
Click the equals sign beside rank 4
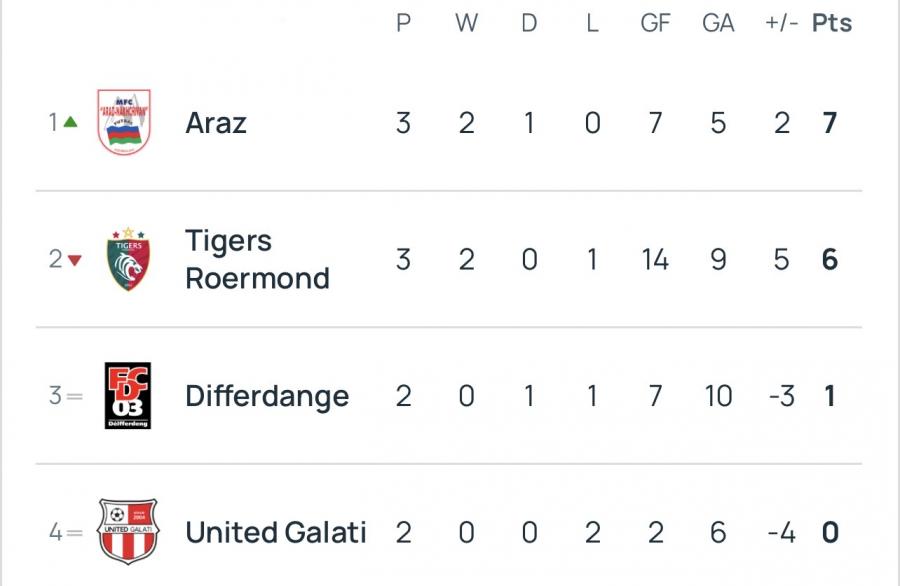pyautogui.click(x=74, y=532)
